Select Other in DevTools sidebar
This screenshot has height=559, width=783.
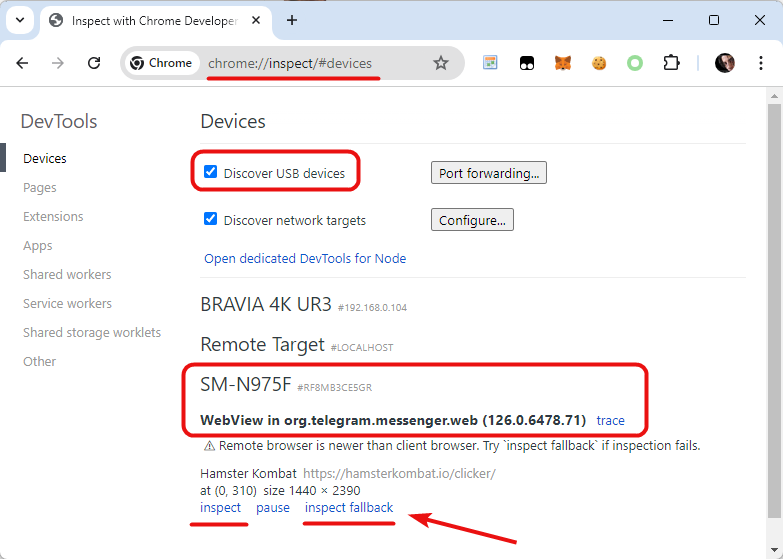click(x=39, y=362)
